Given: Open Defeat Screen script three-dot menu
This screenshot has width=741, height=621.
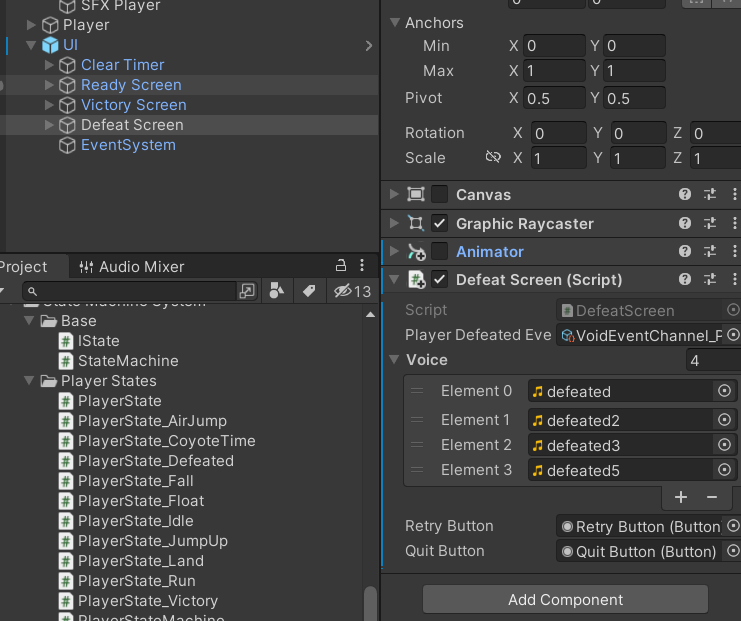Looking at the screenshot, I should pos(734,279).
